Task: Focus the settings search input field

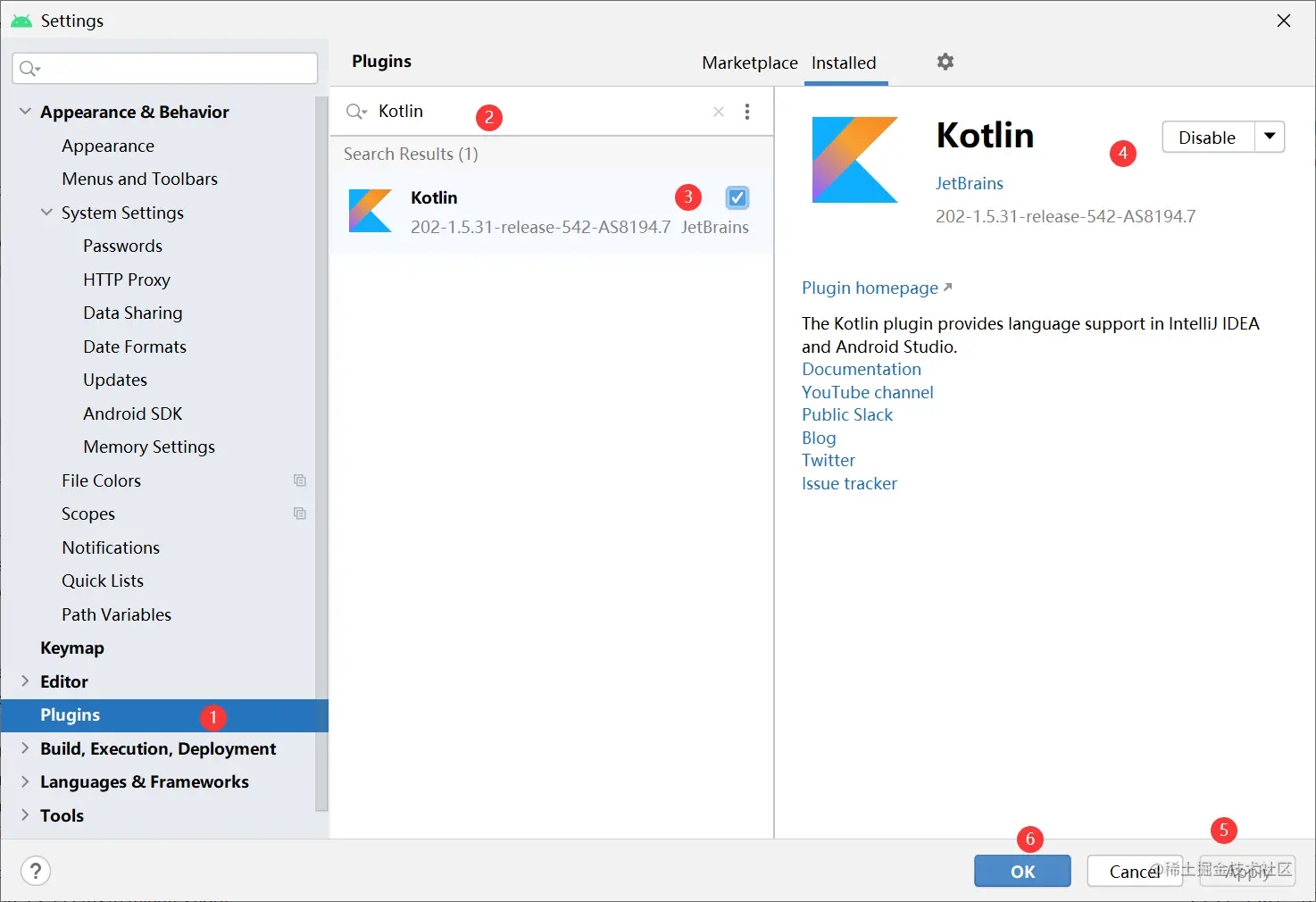Action: coord(165,69)
